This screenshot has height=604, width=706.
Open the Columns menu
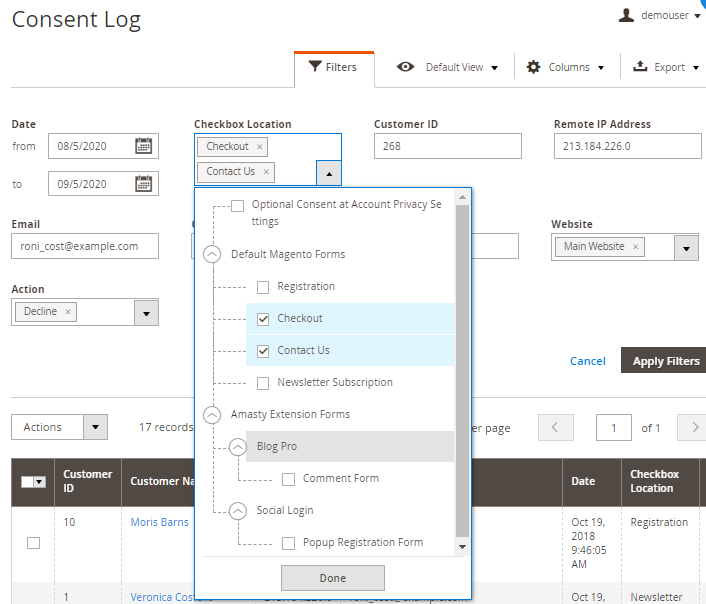click(567, 68)
